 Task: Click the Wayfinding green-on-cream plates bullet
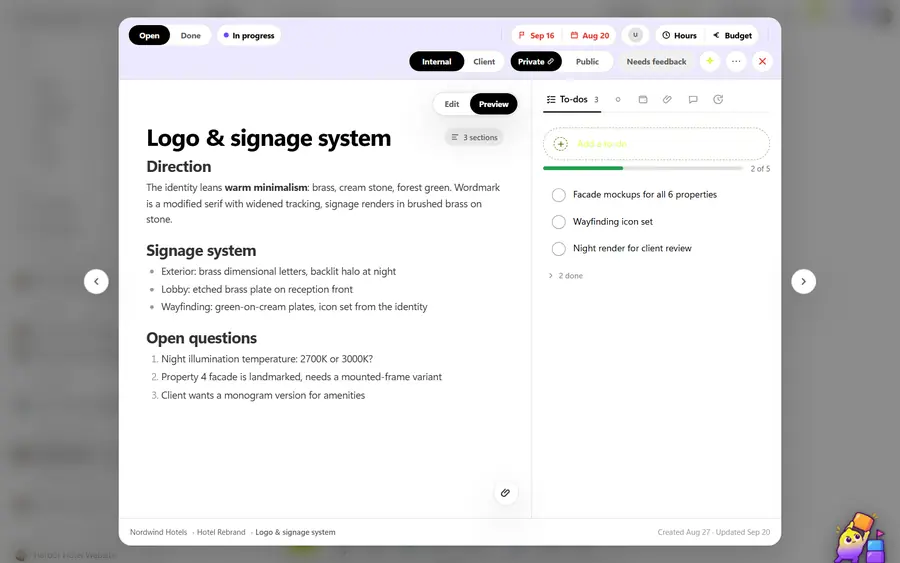coord(294,307)
